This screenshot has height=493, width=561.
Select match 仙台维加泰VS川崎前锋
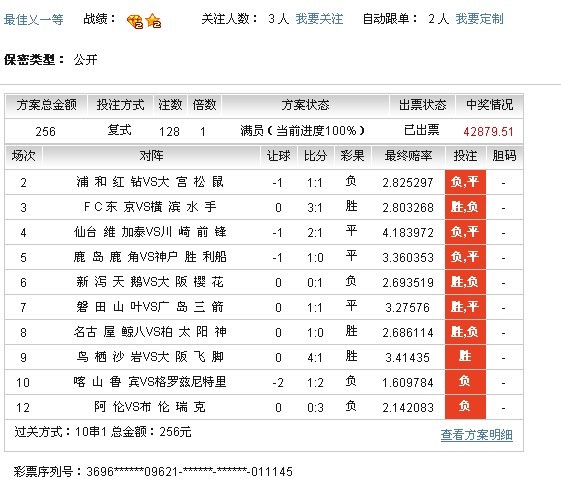150,232
